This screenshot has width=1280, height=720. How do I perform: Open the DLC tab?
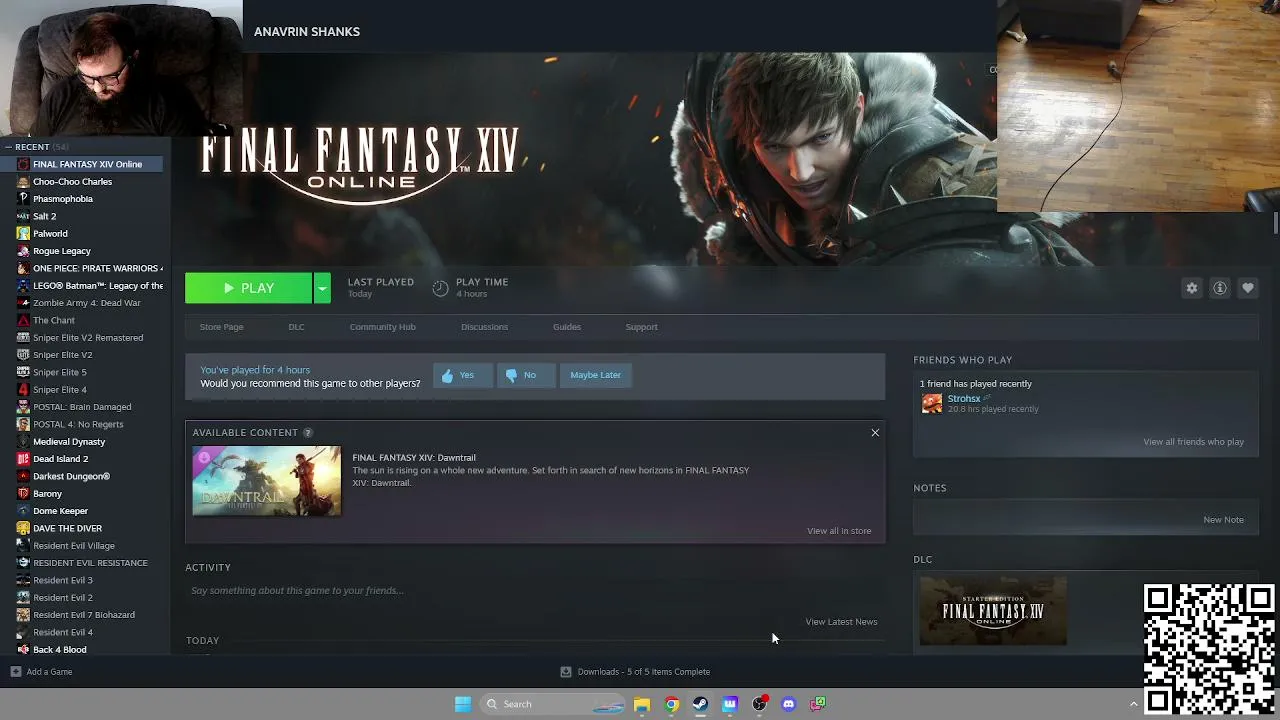(296, 327)
